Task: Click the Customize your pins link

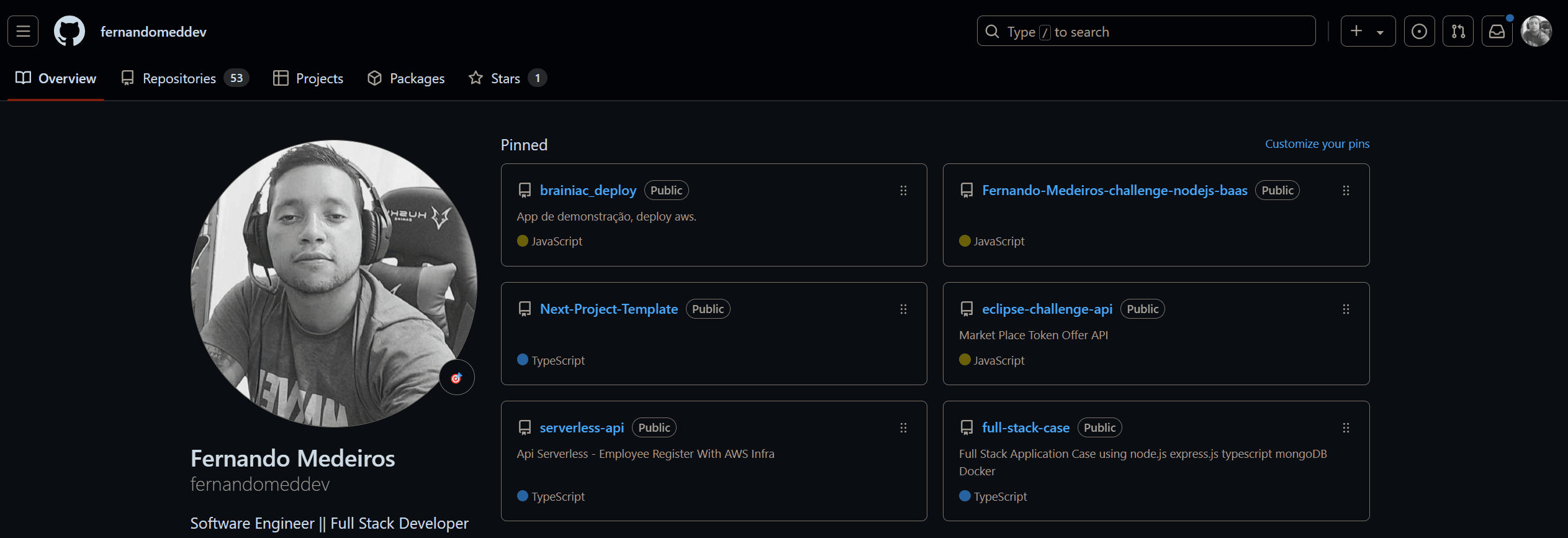Action: click(x=1317, y=144)
